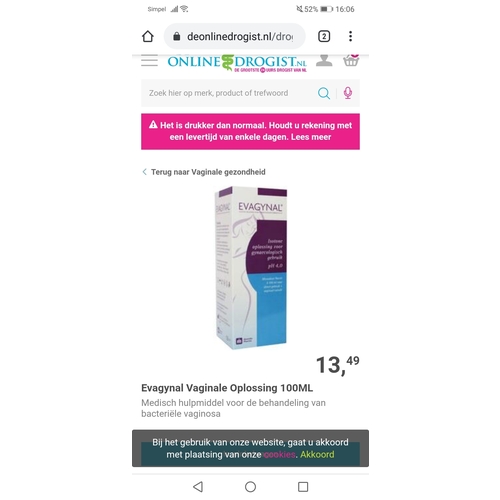Open the Evagynal Vaginale Oplossing 100ML title

(x=227, y=388)
